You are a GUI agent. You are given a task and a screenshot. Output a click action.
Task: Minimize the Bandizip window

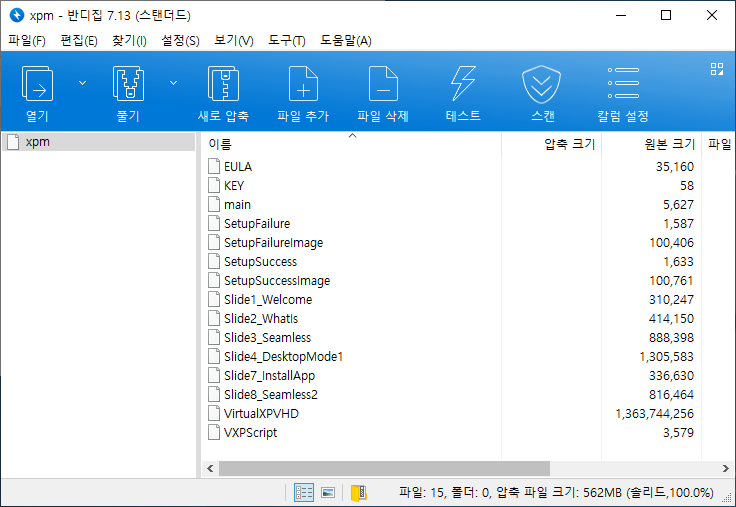pyautogui.click(x=621, y=15)
